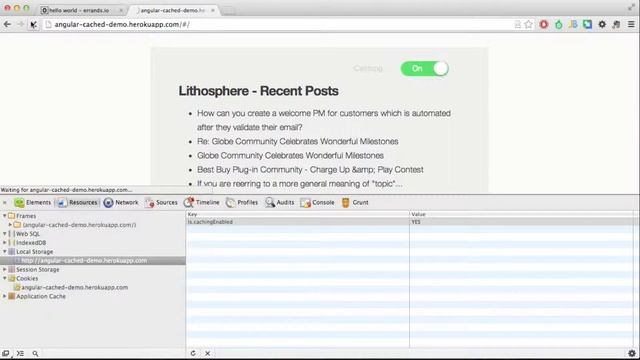Select the angular-cached-demo browser tab

[x=173, y=10]
